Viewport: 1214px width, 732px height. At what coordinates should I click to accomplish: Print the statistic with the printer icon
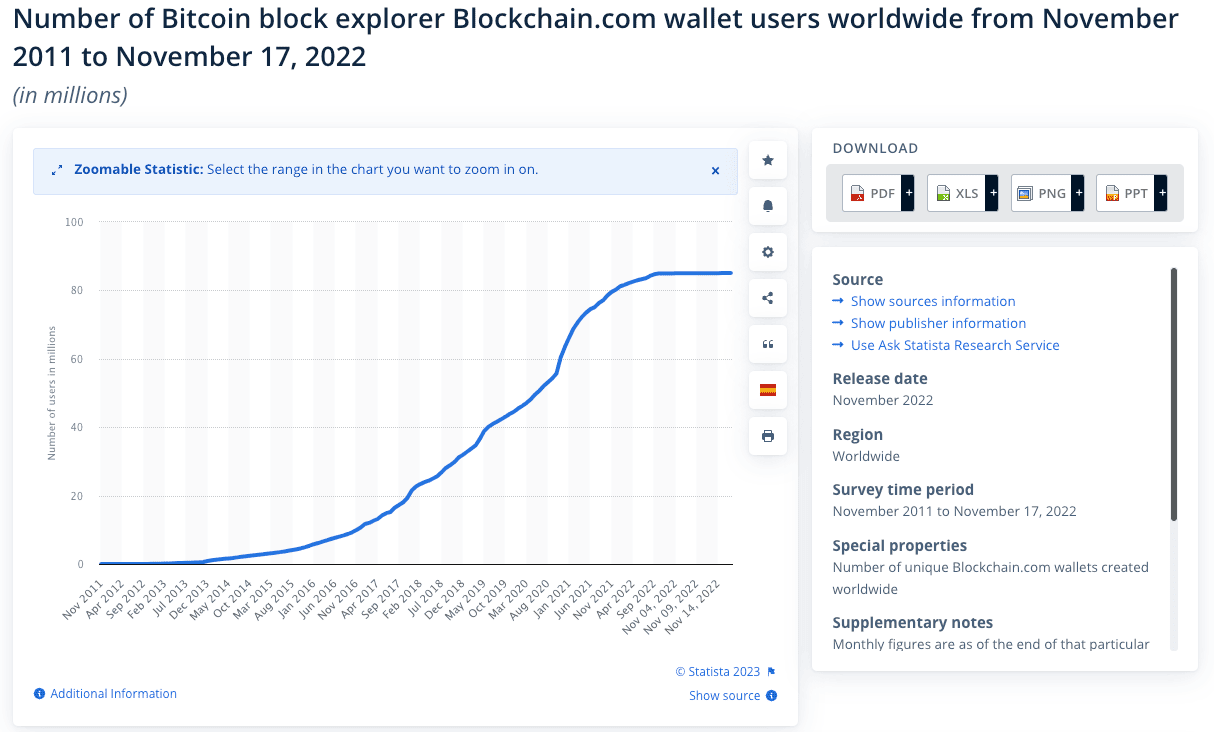(767, 435)
